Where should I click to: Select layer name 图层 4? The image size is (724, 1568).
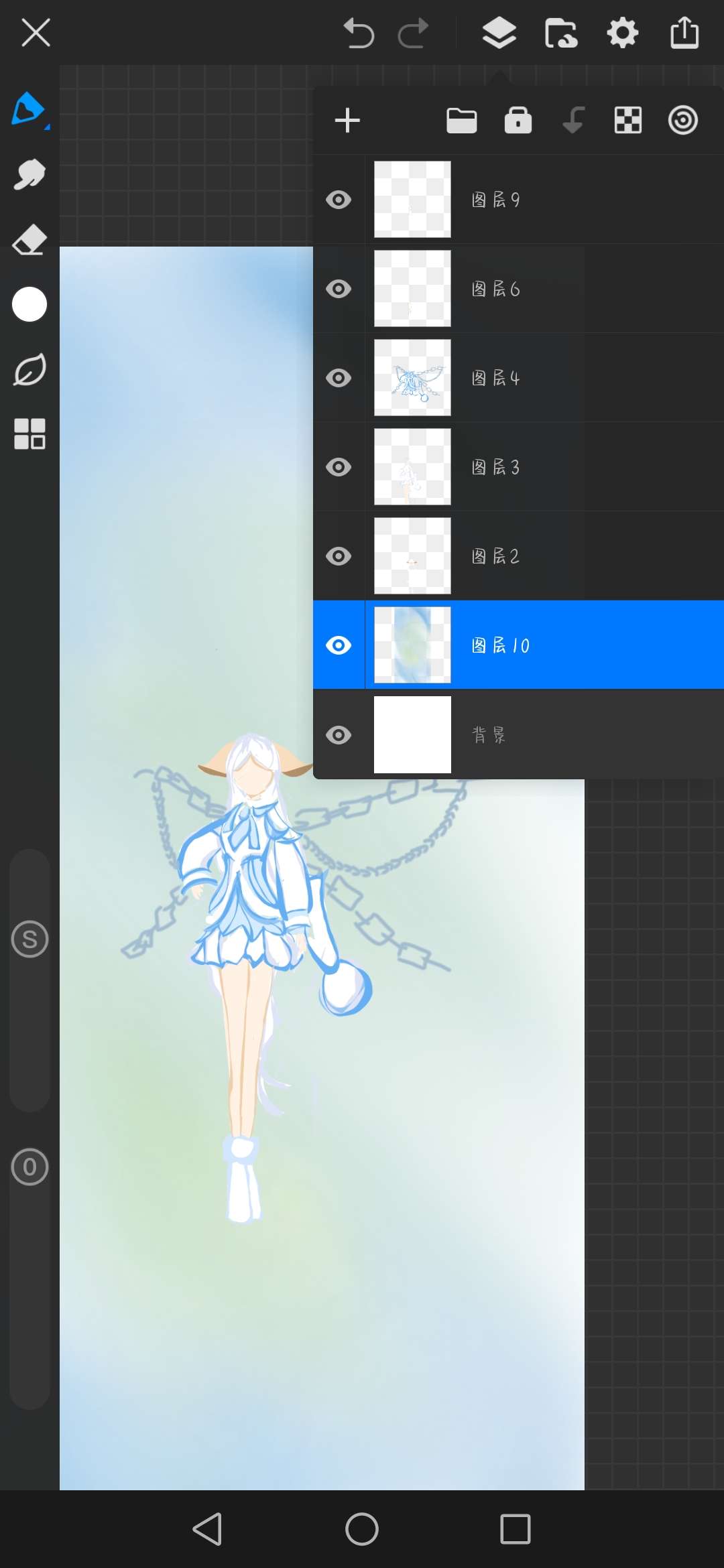[x=496, y=378]
